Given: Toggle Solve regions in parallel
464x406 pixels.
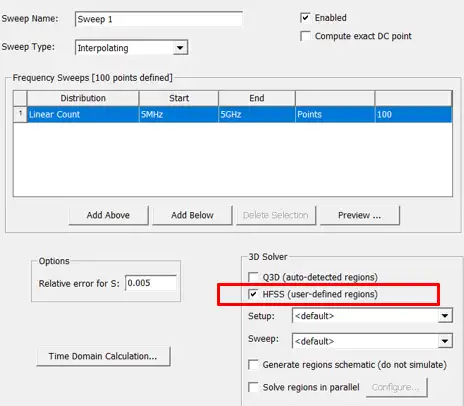Looking at the screenshot, I should pos(253,387).
